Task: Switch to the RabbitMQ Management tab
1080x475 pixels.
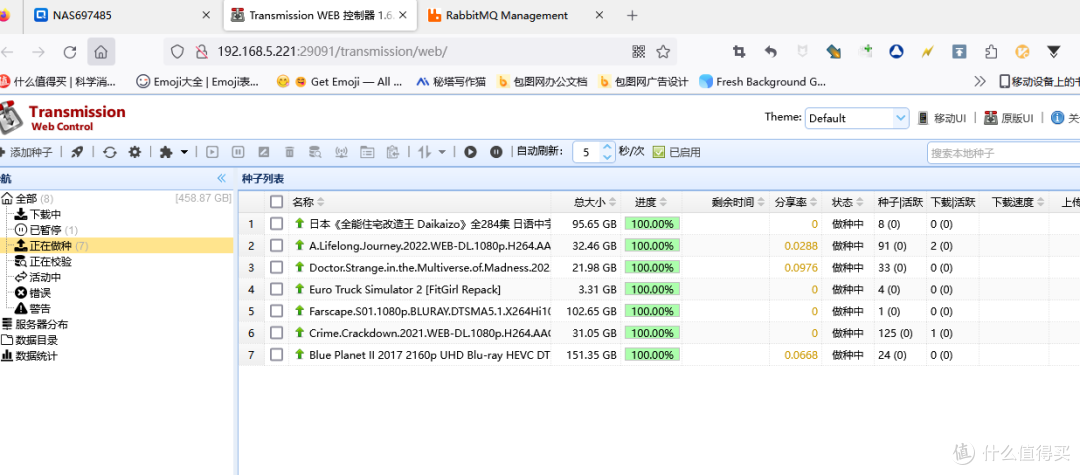Action: pyautogui.click(x=516, y=15)
